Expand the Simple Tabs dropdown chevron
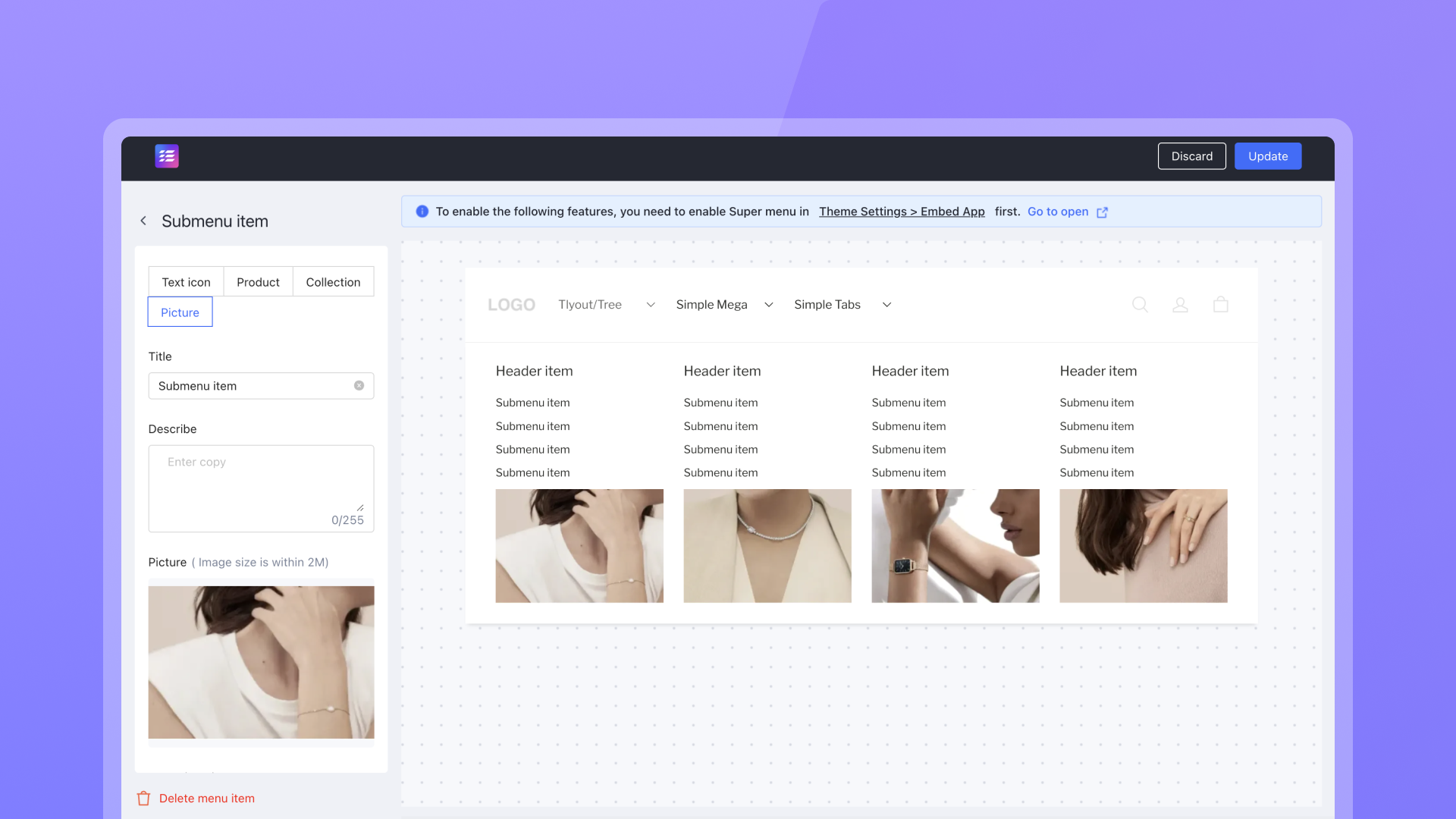 [x=886, y=305]
